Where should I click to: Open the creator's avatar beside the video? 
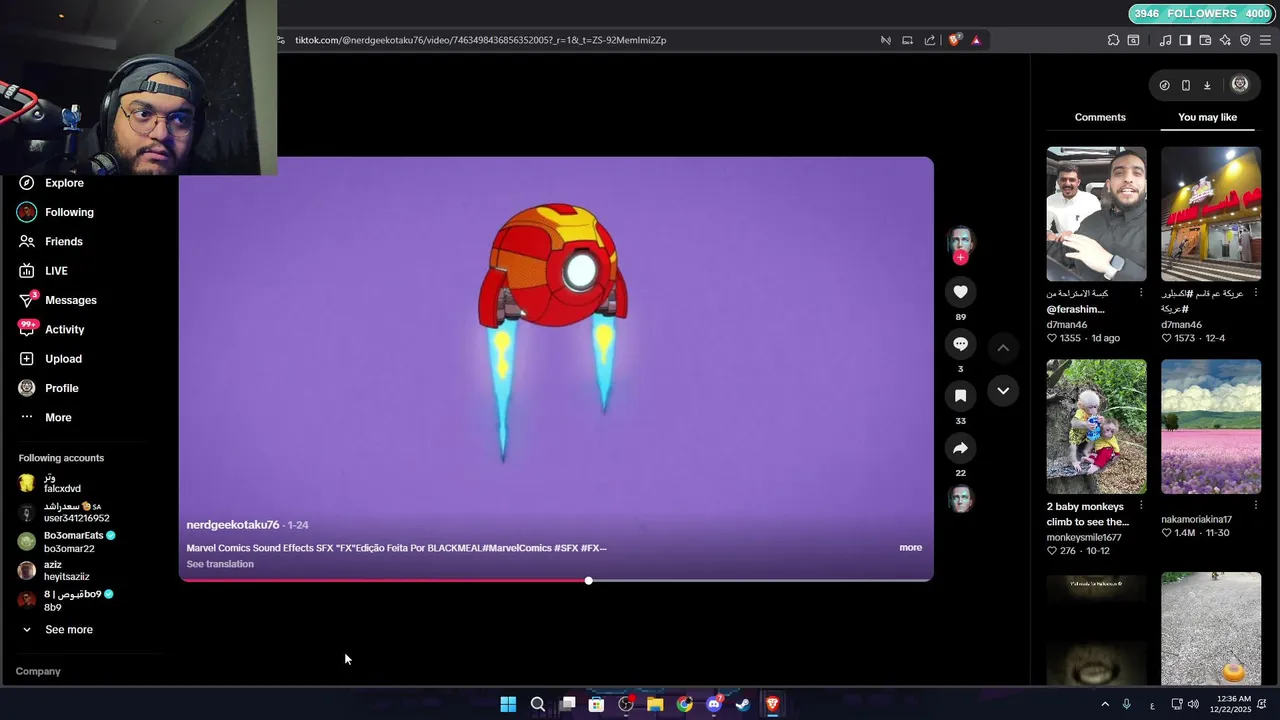click(x=960, y=240)
